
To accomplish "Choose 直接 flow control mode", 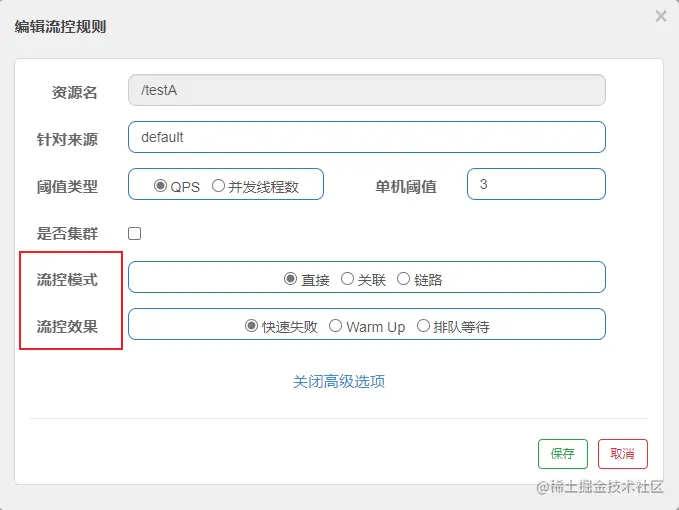I will tap(290, 279).
